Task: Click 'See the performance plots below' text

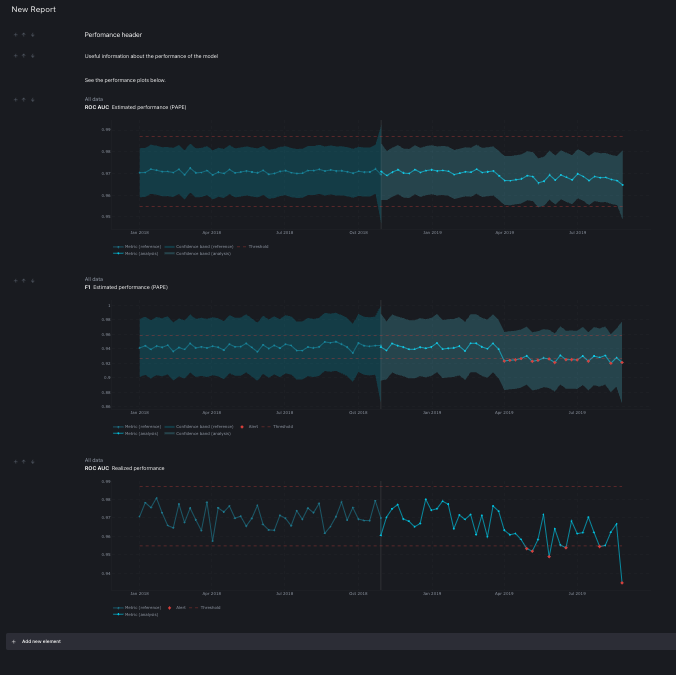Action: [125, 80]
